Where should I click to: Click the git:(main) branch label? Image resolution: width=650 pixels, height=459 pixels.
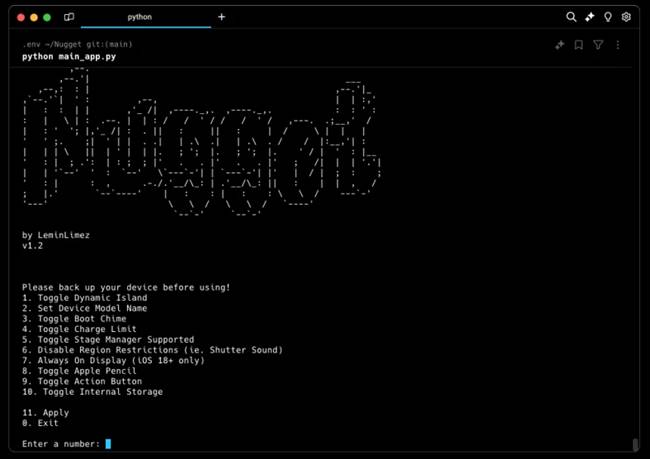(x=110, y=44)
